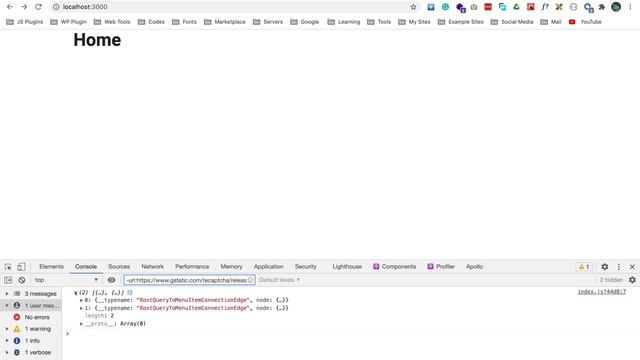Open the Web Tools bookmark folder
Viewport: 640px width, 360px height.
pyautogui.click(x=112, y=22)
